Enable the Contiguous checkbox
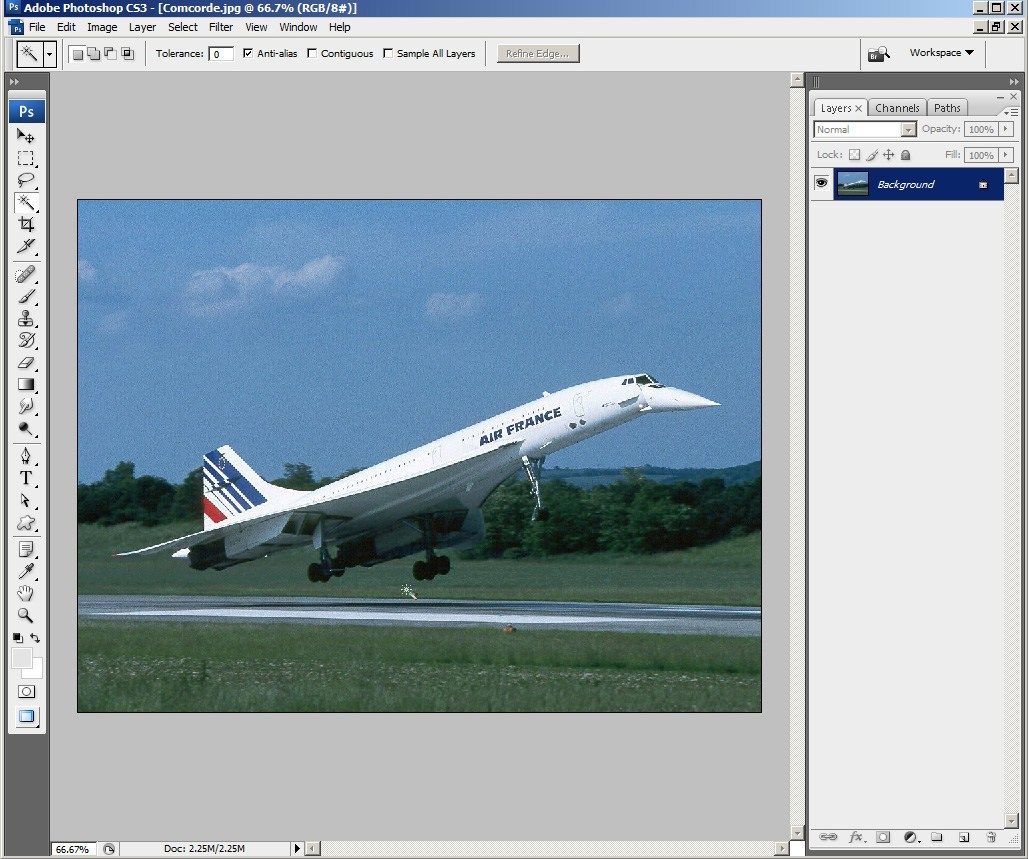Image resolution: width=1028 pixels, height=859 pixels. (312, 54)
